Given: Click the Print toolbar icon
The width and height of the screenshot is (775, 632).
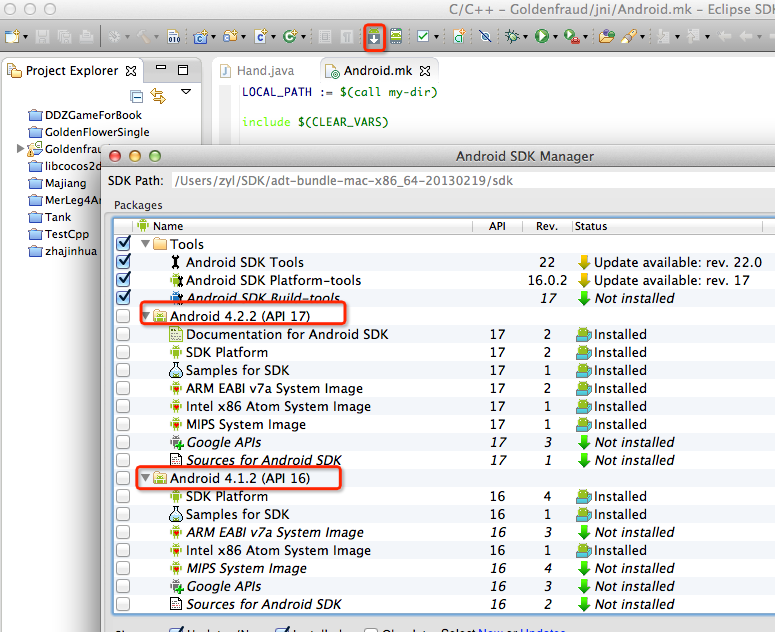Looking at the screenshot, I should (86, 37).
